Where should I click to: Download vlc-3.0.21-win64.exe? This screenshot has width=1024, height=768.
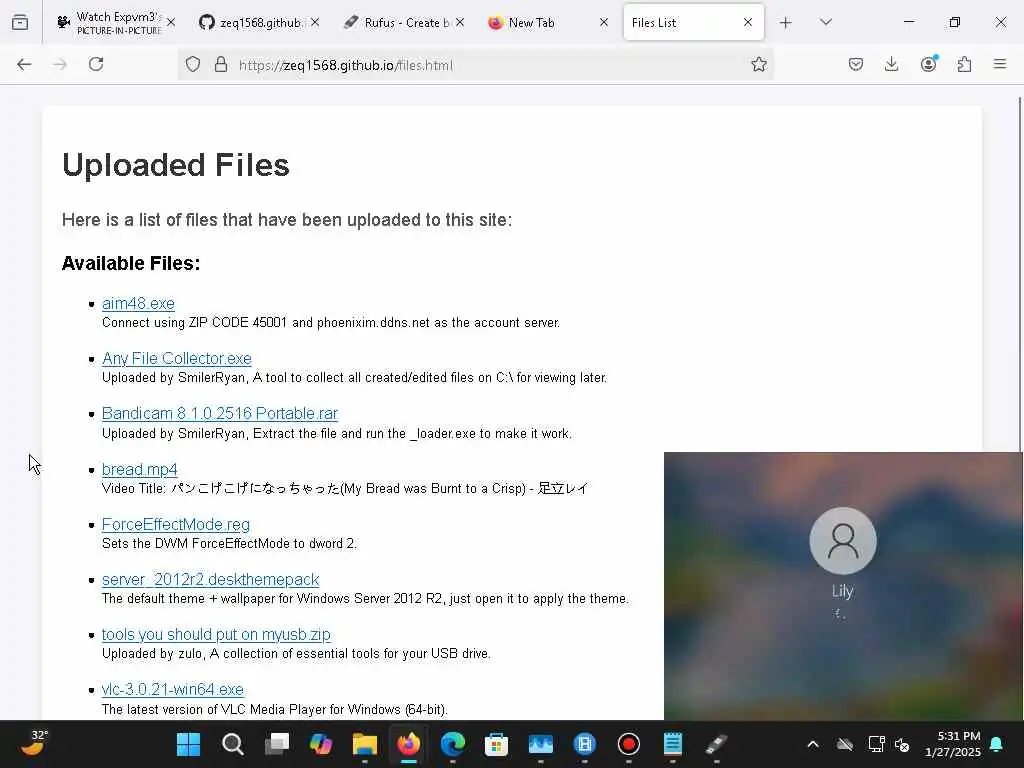pyautogui.click(x=173, y=690)
